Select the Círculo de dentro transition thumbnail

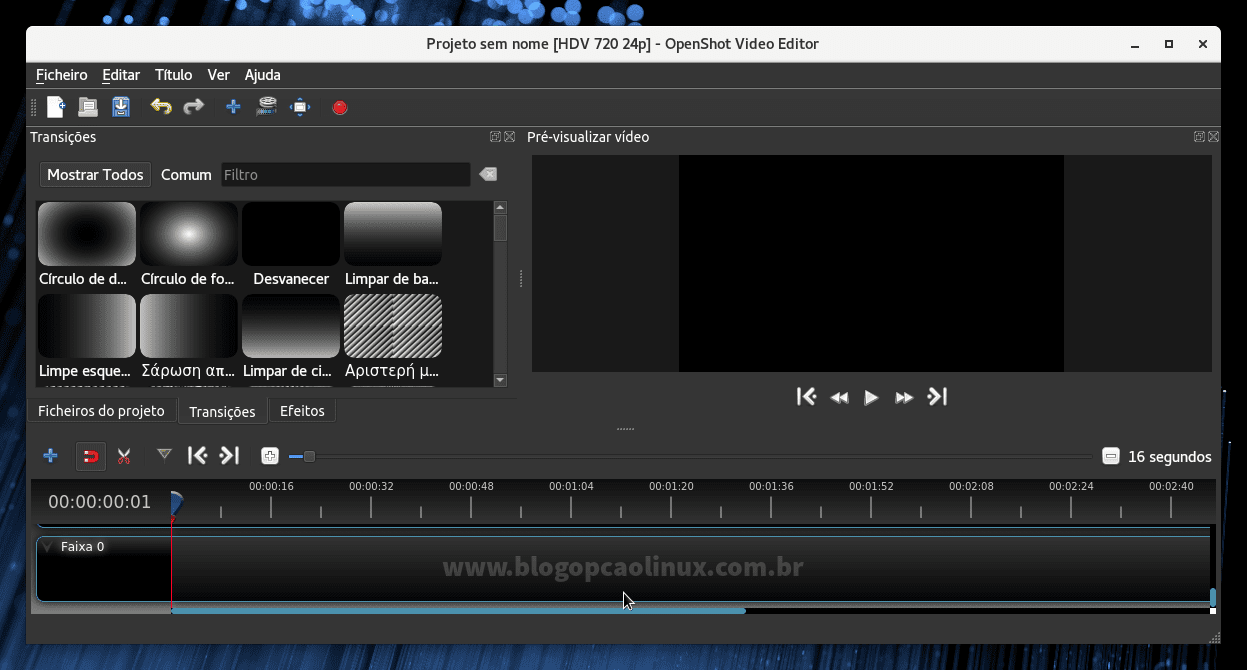click(x=87, y=234)
